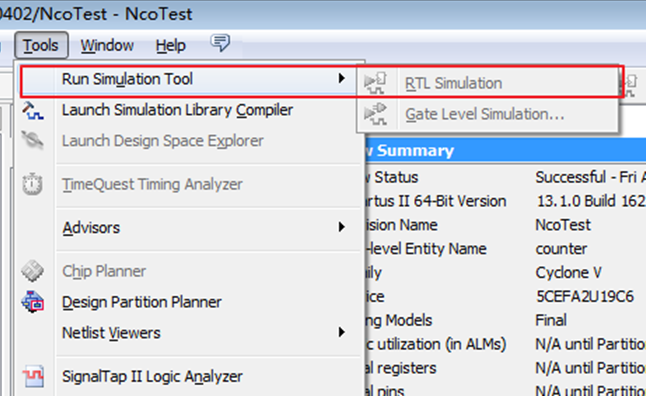This screenshot has width=654, height=398.
Task: Select Chip Planner menu entry
Action: (104, 271)
